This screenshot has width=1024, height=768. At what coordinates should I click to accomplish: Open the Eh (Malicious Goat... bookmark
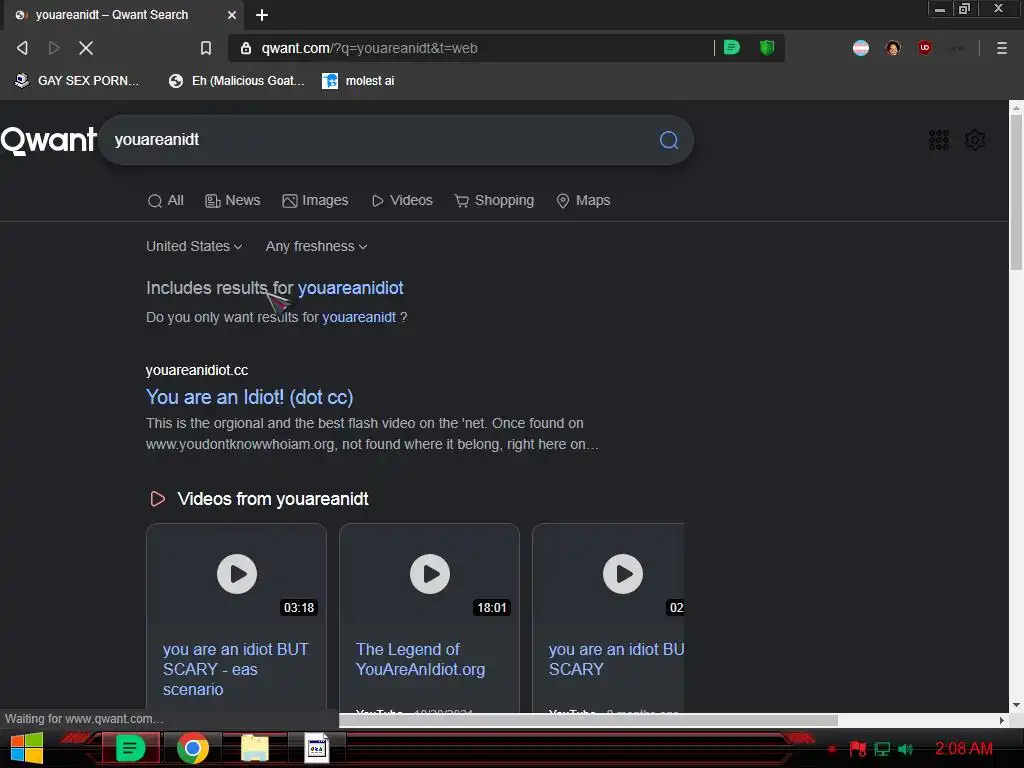(x=237, y=81)
